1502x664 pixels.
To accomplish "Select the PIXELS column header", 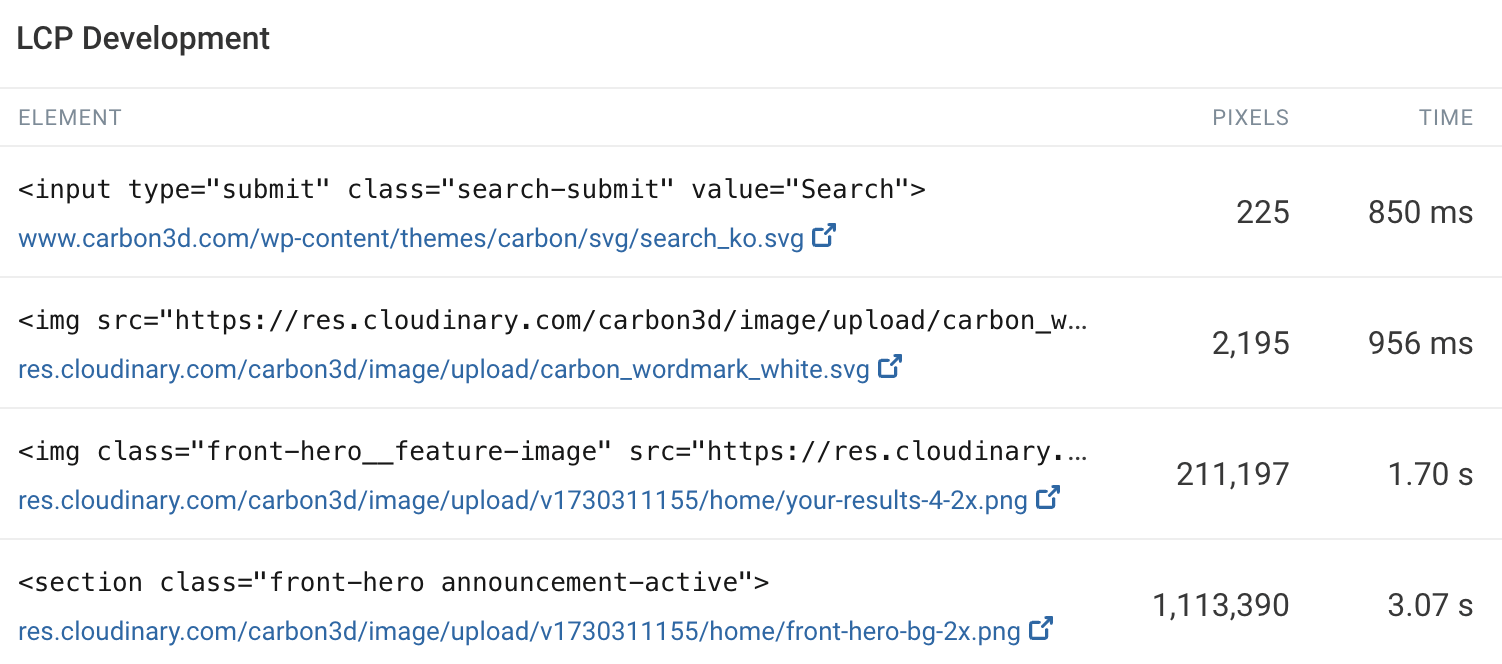I will pyautogui.click(x=1250, y=118).
